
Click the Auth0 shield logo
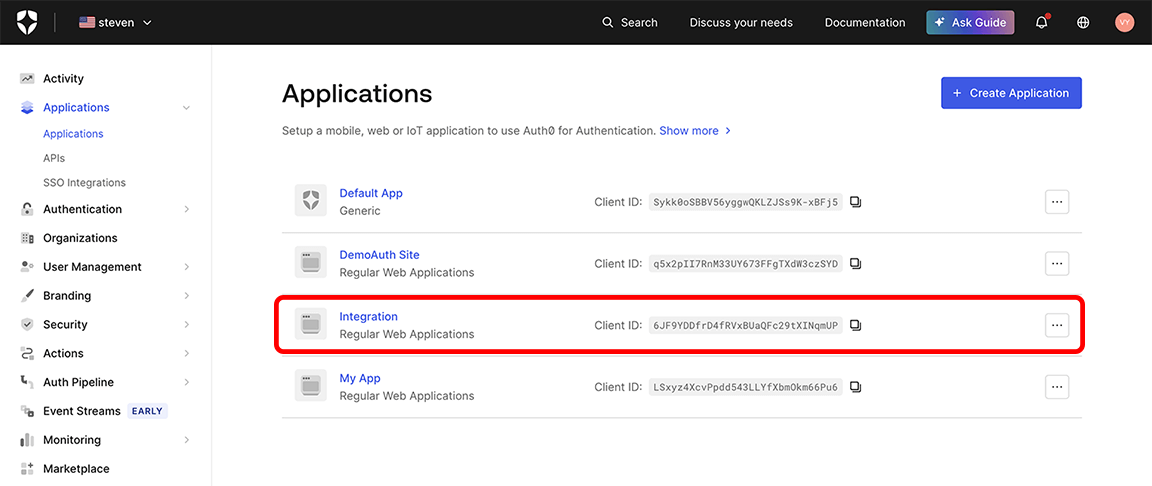pos(27,22)
